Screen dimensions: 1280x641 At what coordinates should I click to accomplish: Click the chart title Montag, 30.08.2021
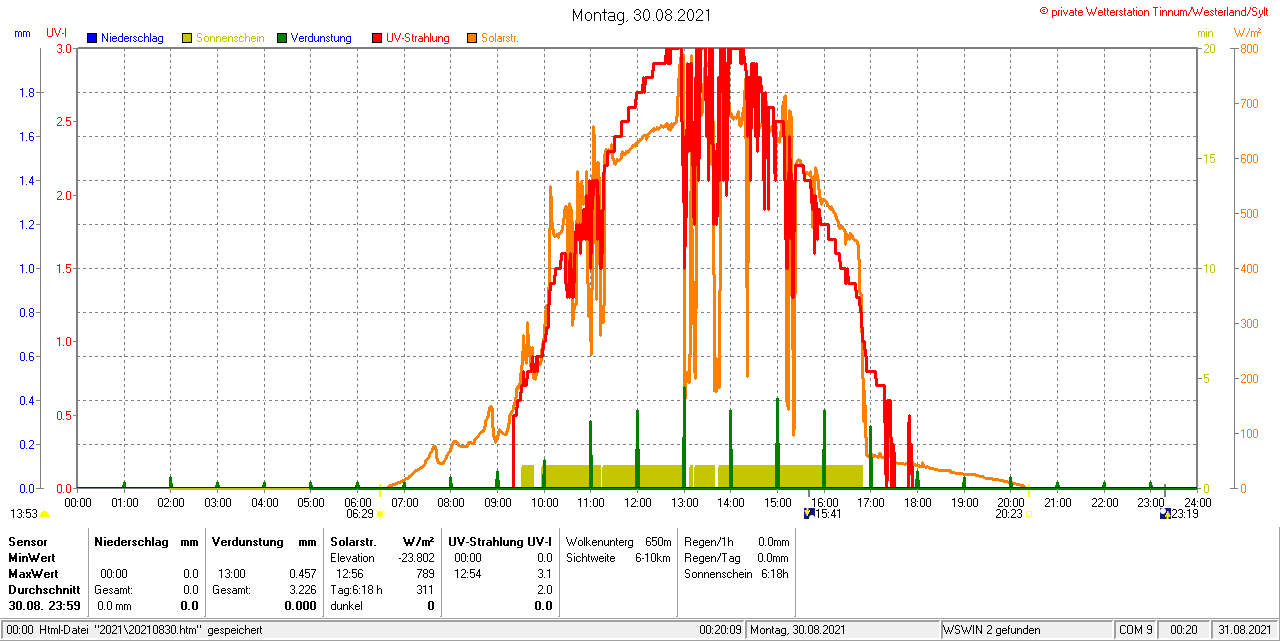click(x=642, y=15)
